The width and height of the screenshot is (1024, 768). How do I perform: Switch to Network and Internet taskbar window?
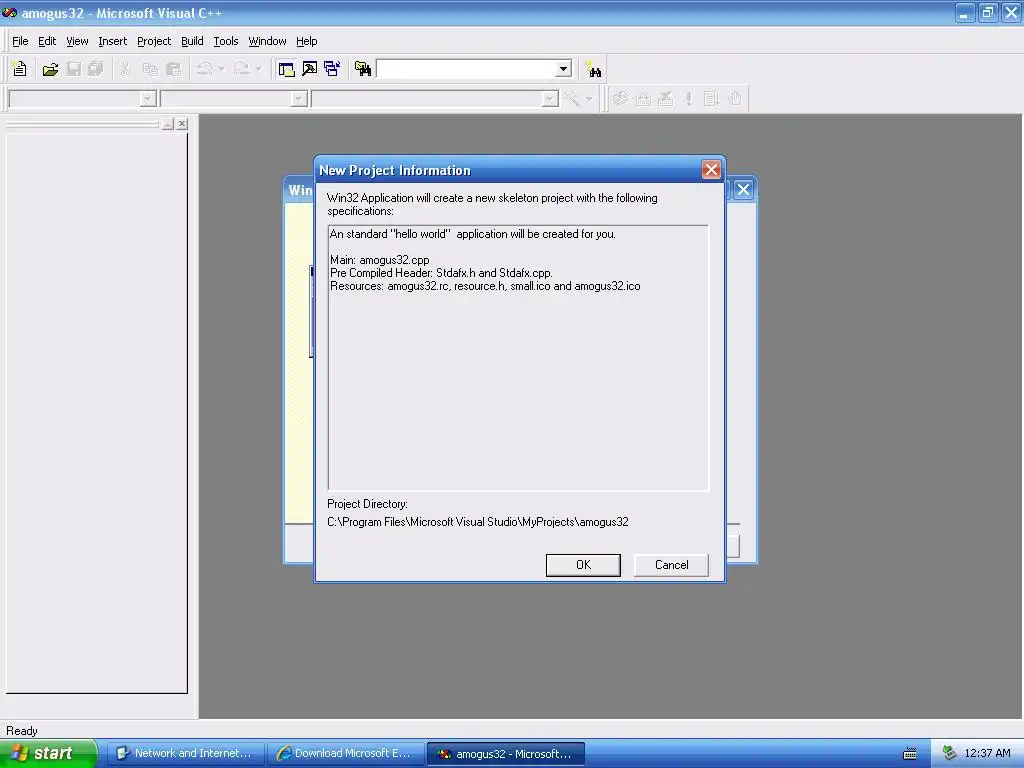(x=185, y=754)
